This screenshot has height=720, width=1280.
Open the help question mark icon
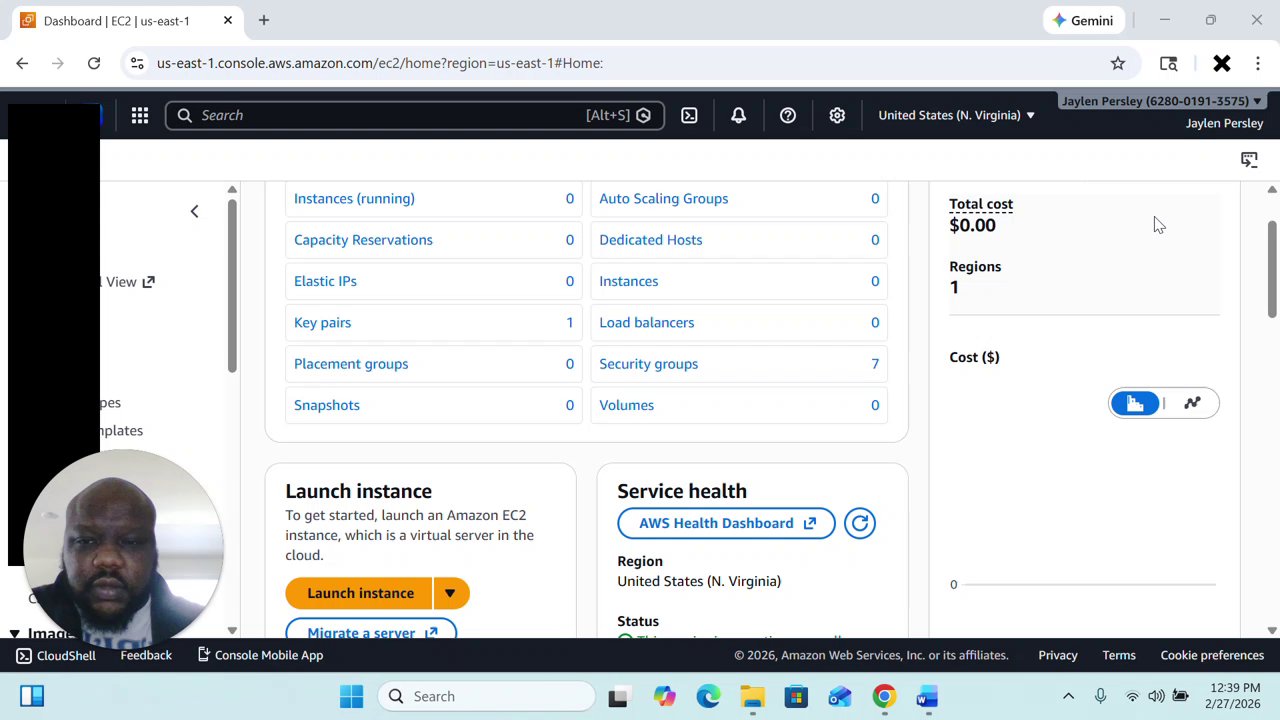pos(788,115)
